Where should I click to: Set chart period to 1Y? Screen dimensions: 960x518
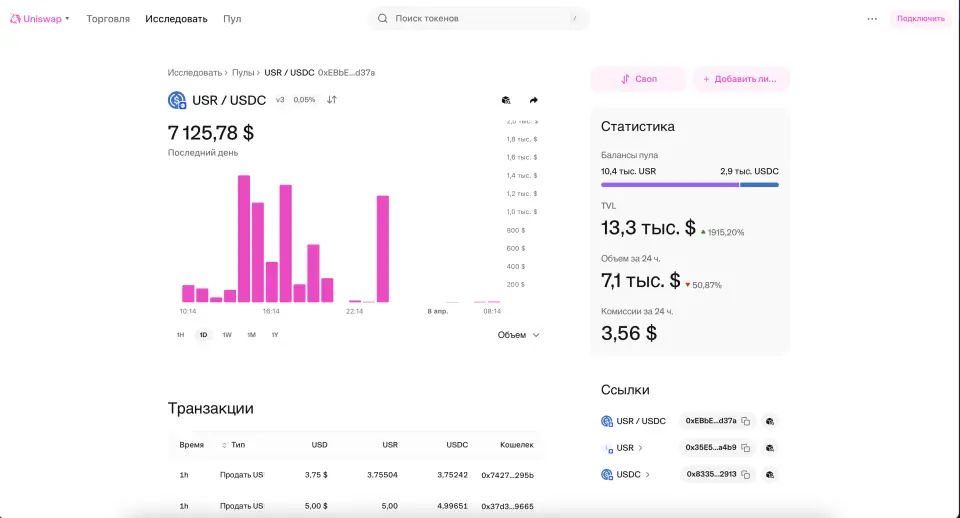(275, 335)
